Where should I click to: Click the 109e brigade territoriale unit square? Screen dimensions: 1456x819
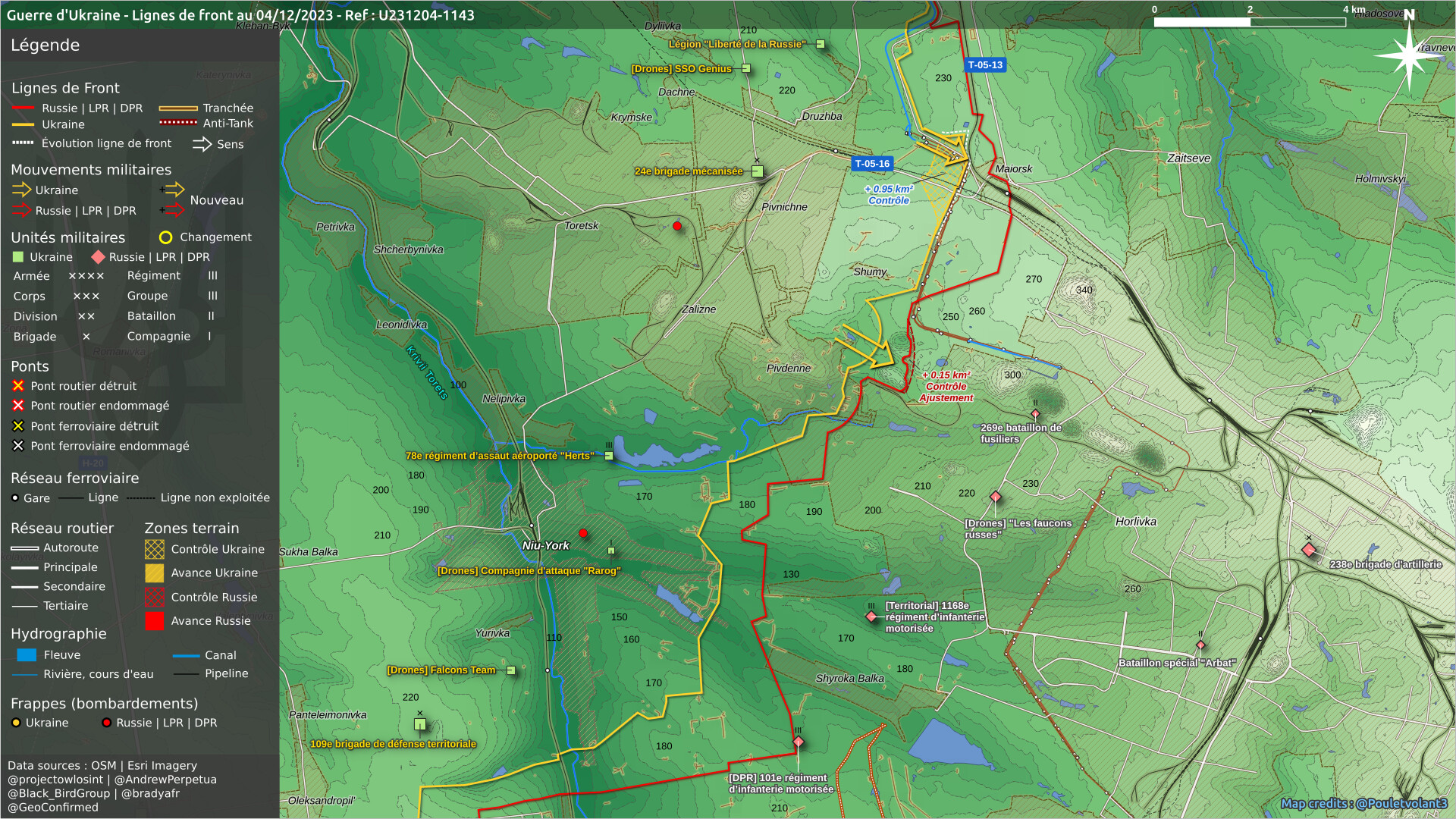(419, 724)
